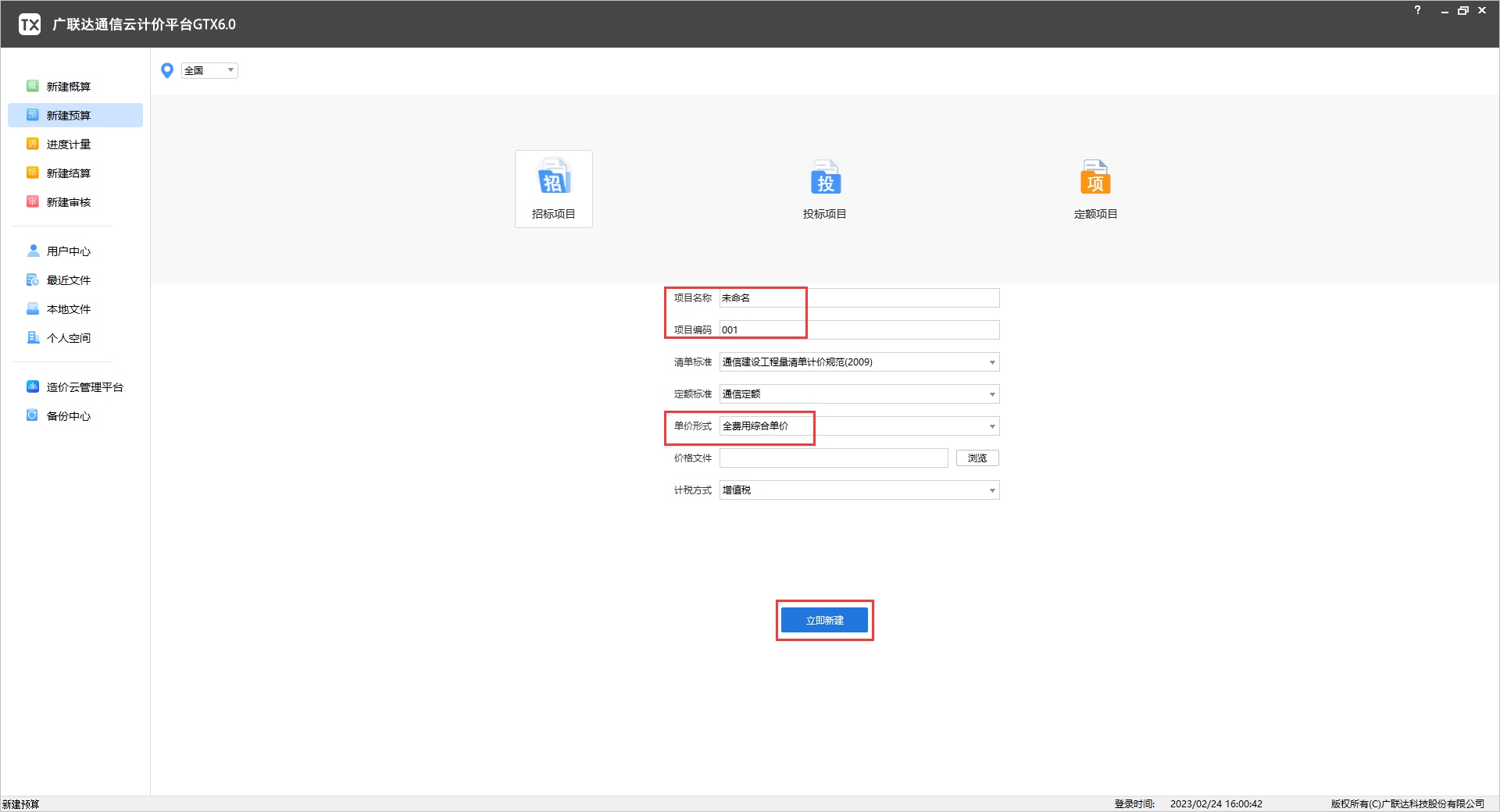1500x812 pixels.
Task: Switch to 新建概算 in the sidebar
Action: coord(68,87)
